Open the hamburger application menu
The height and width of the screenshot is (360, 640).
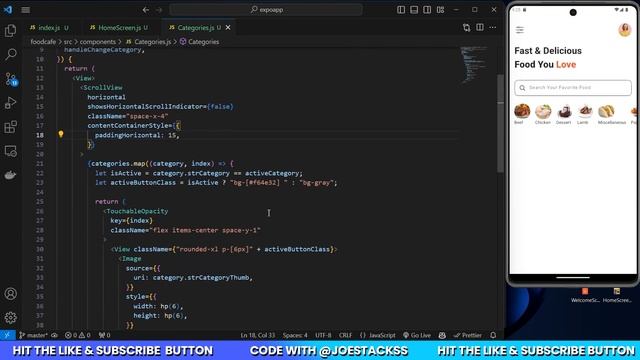(x=26, y=9)
